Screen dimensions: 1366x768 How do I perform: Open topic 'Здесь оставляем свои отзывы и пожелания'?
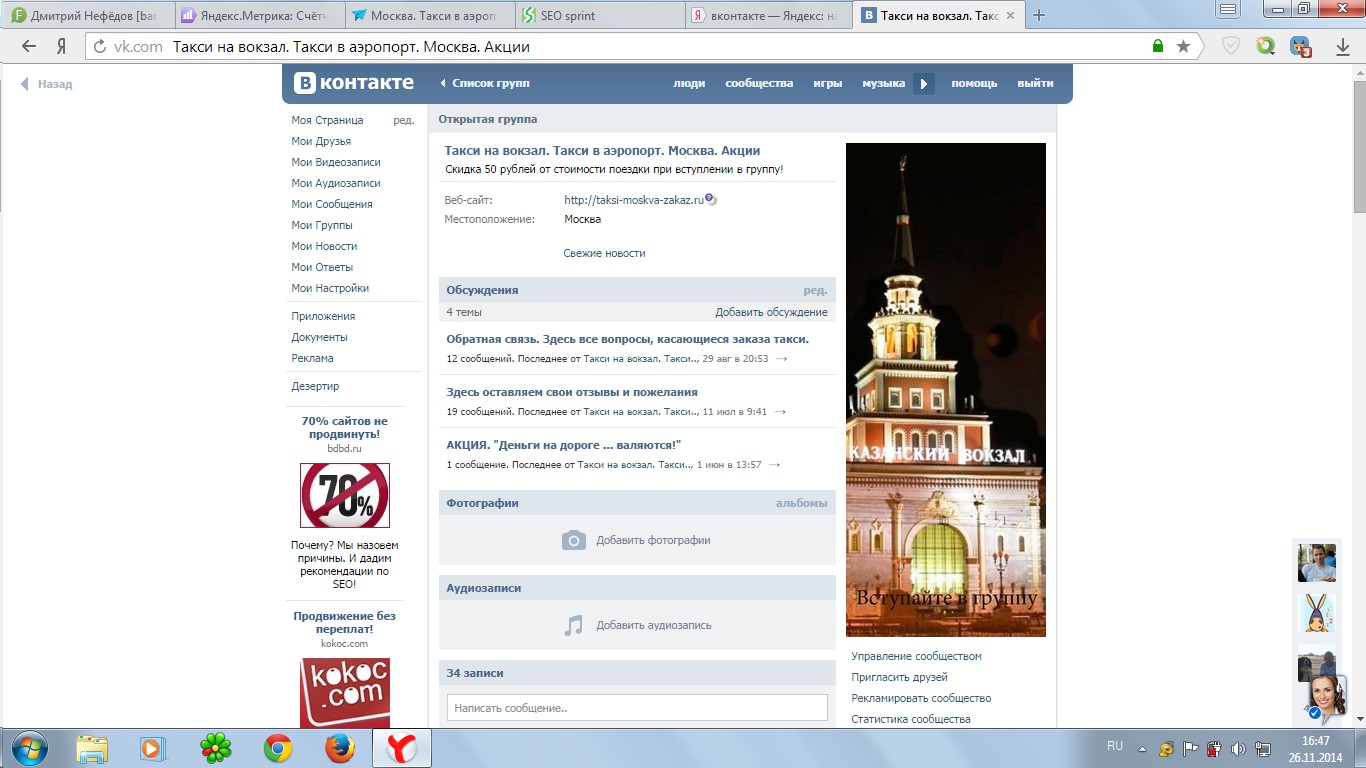coord(572,393)
